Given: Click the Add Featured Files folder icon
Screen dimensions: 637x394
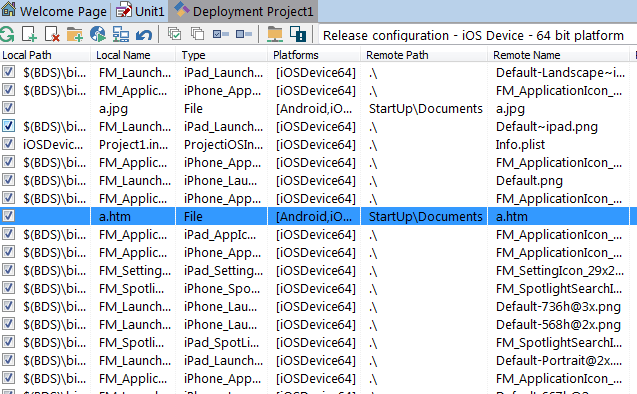Looking at the screenshot, I should (75, 35).
